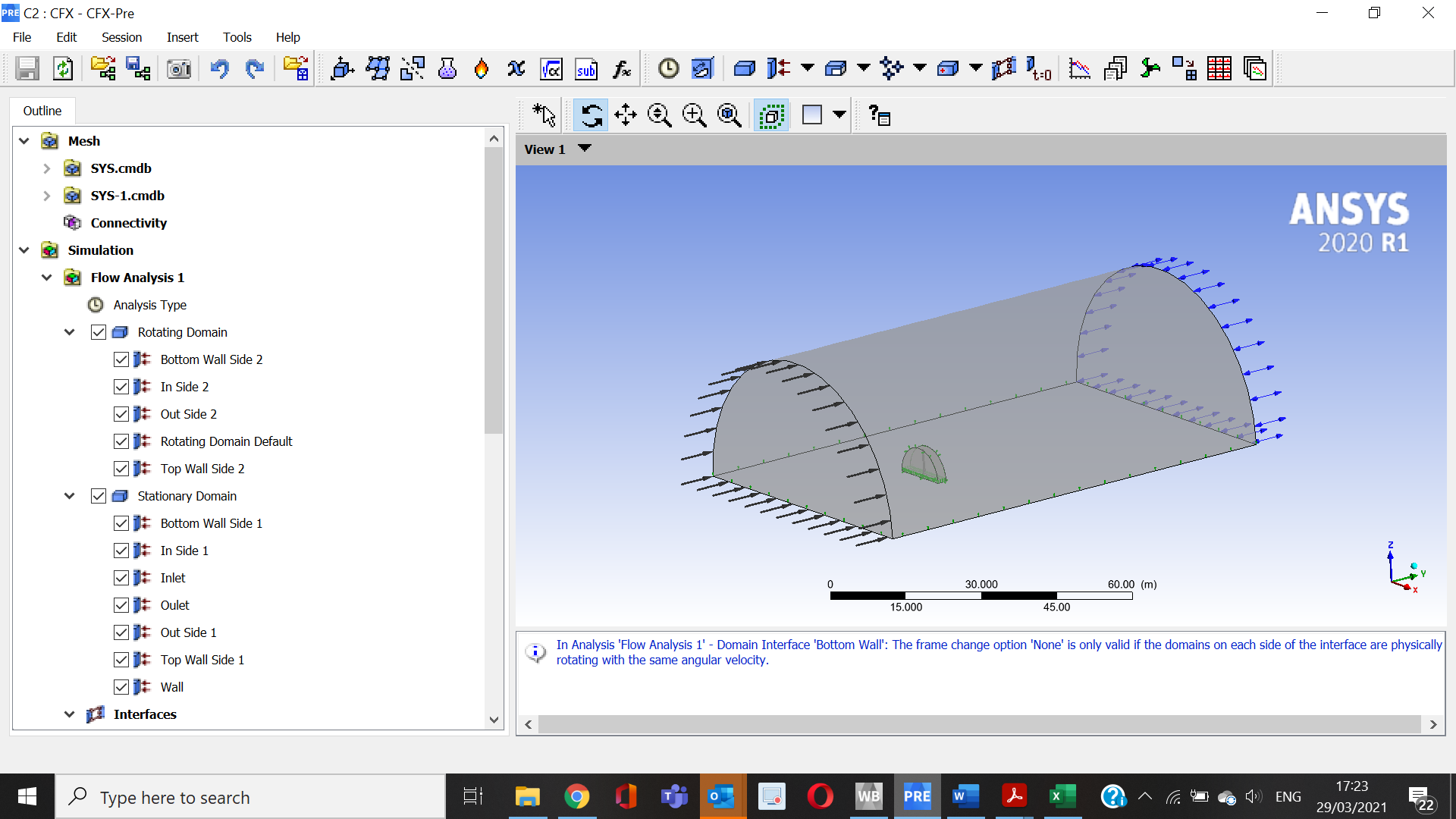Open the reaction flame icon tool

(481, 69)
